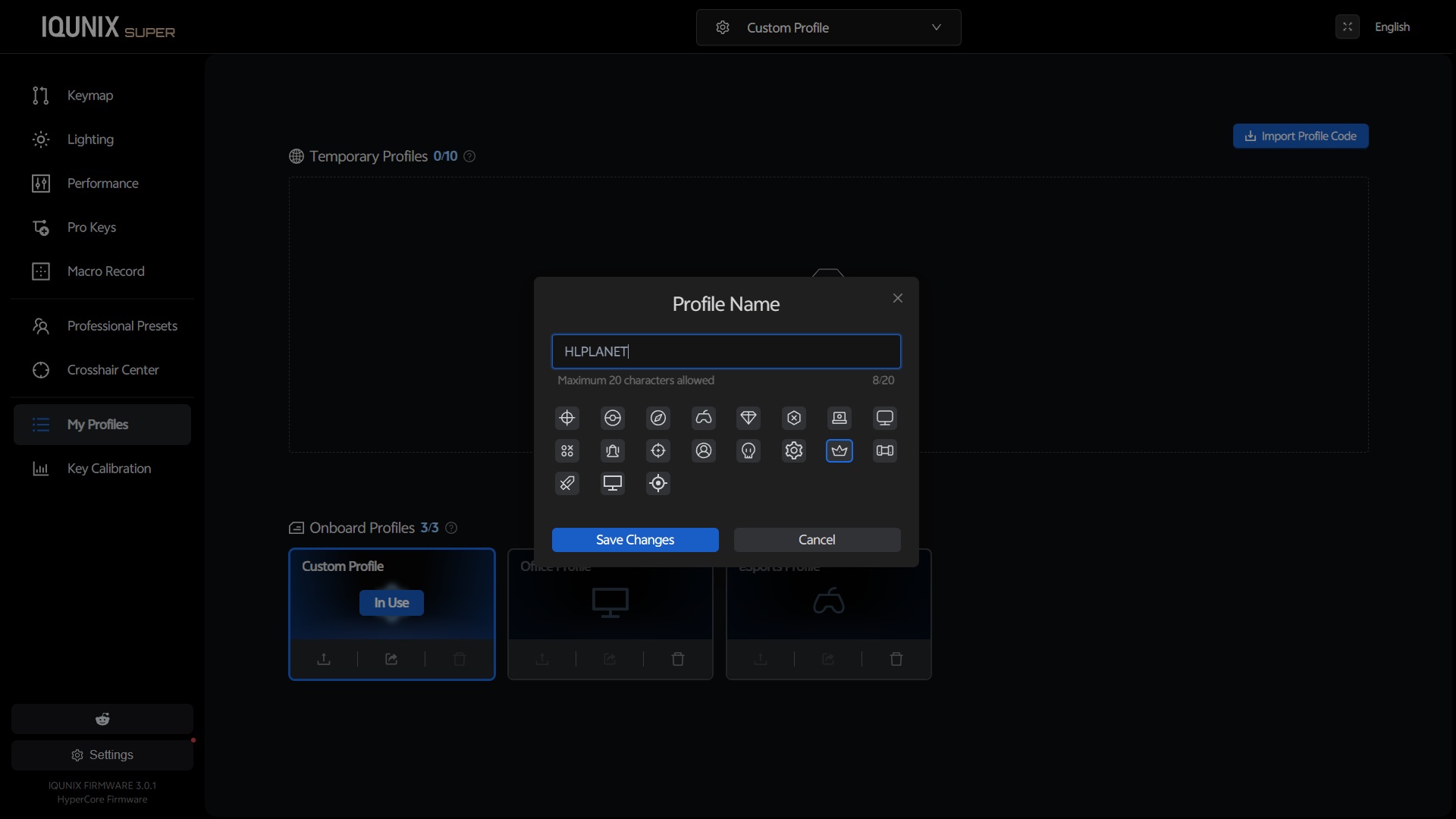Open the Reddit community link button
Image resolution: width=1456 pixels, height=819 pixels.
pos(102,719)
